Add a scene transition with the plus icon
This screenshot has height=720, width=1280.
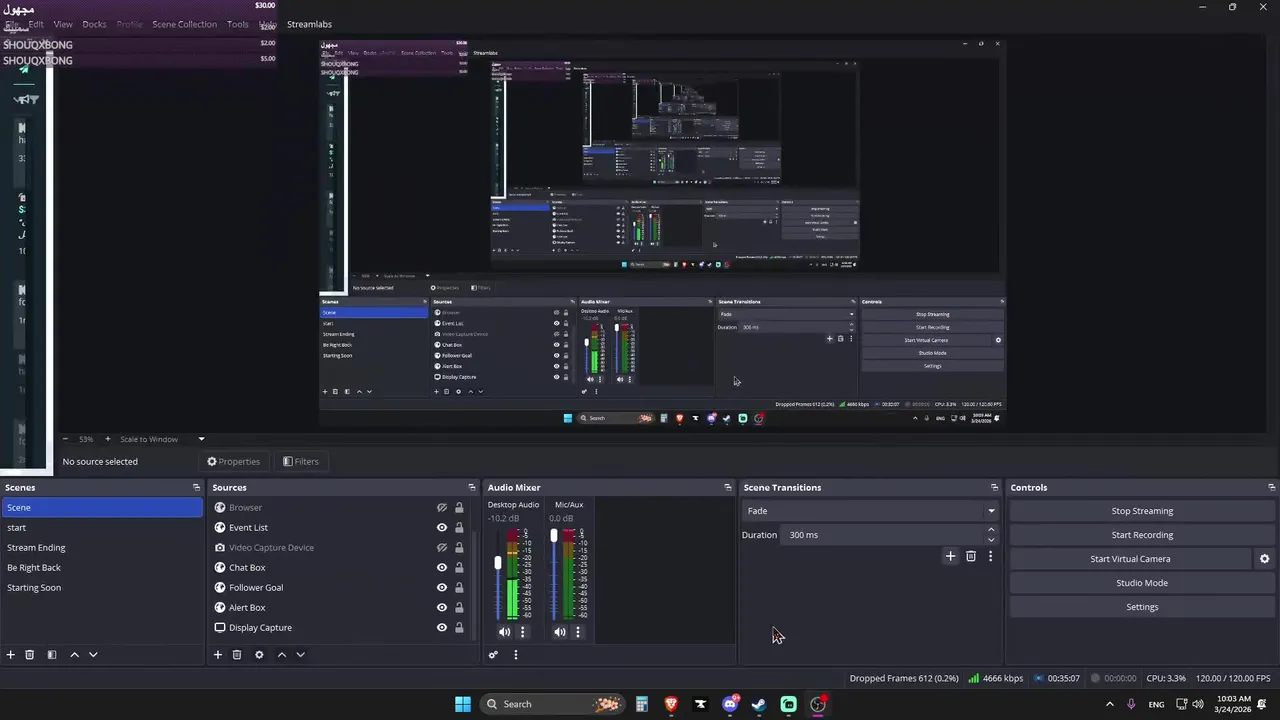pos(950,556)
